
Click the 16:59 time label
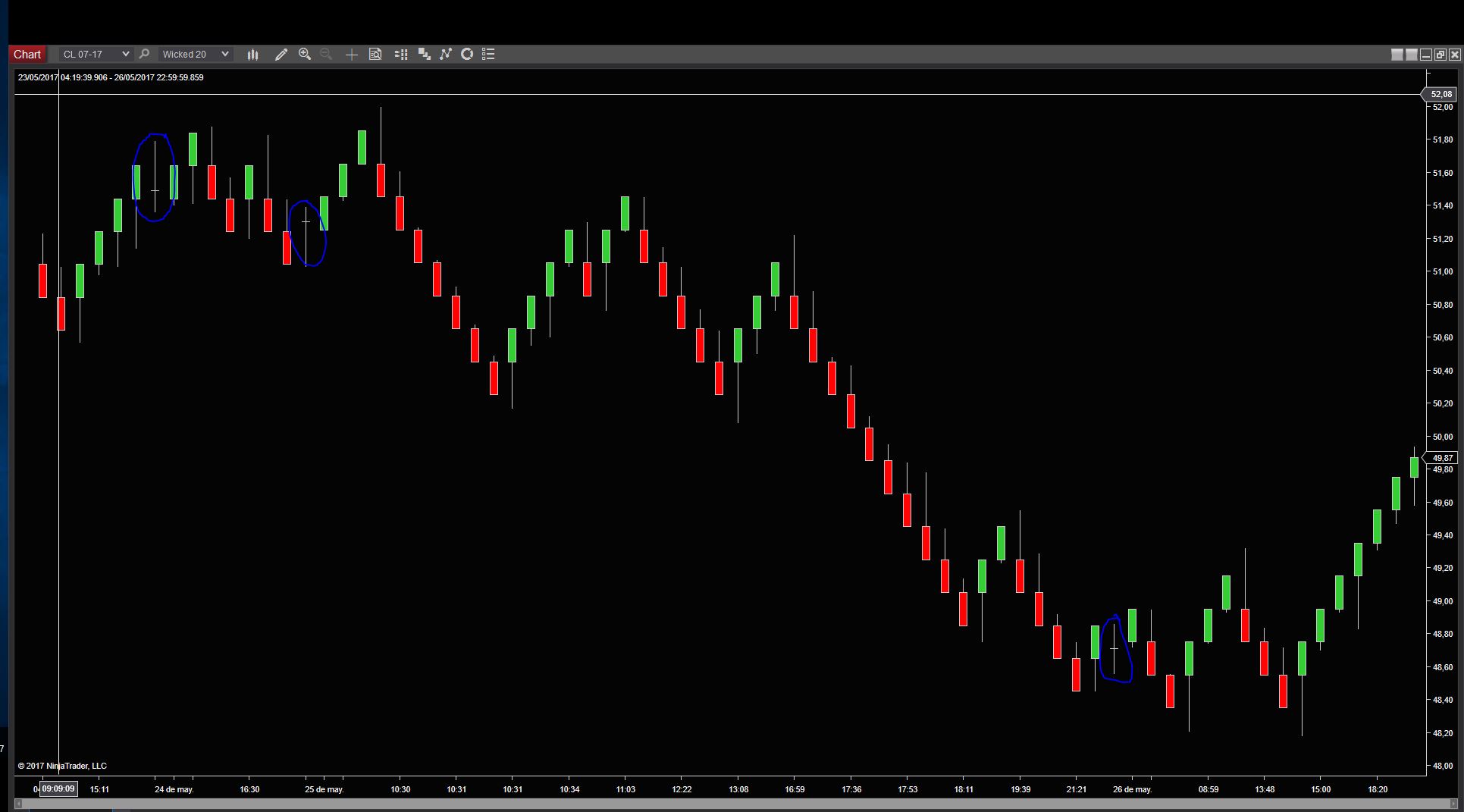[795, 789]
